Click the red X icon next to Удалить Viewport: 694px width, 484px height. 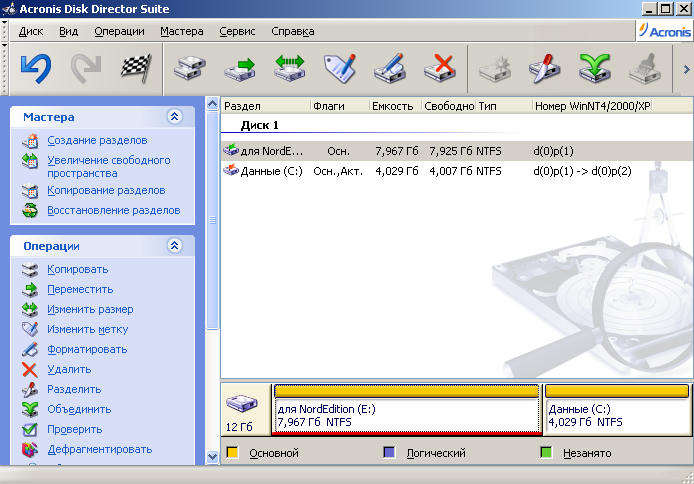point(30,369)
